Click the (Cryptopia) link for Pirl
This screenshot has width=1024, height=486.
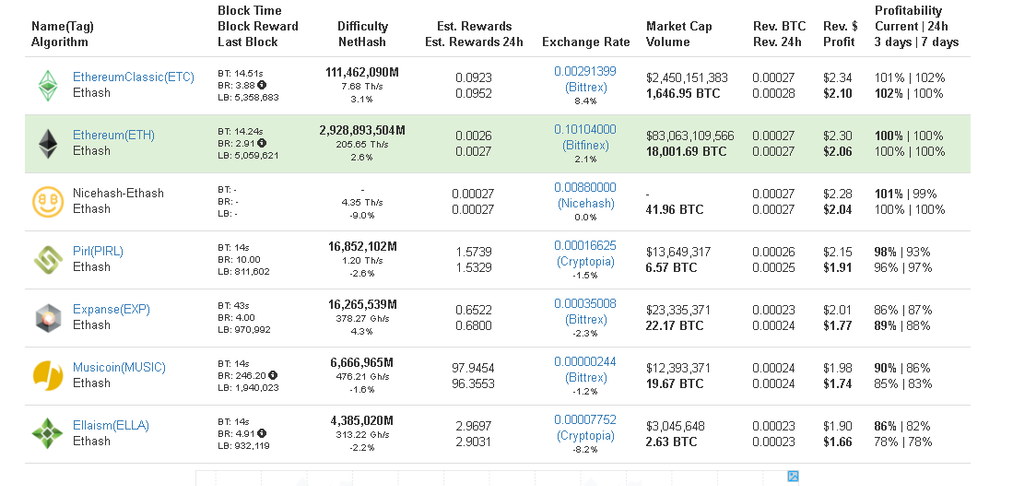586,261
